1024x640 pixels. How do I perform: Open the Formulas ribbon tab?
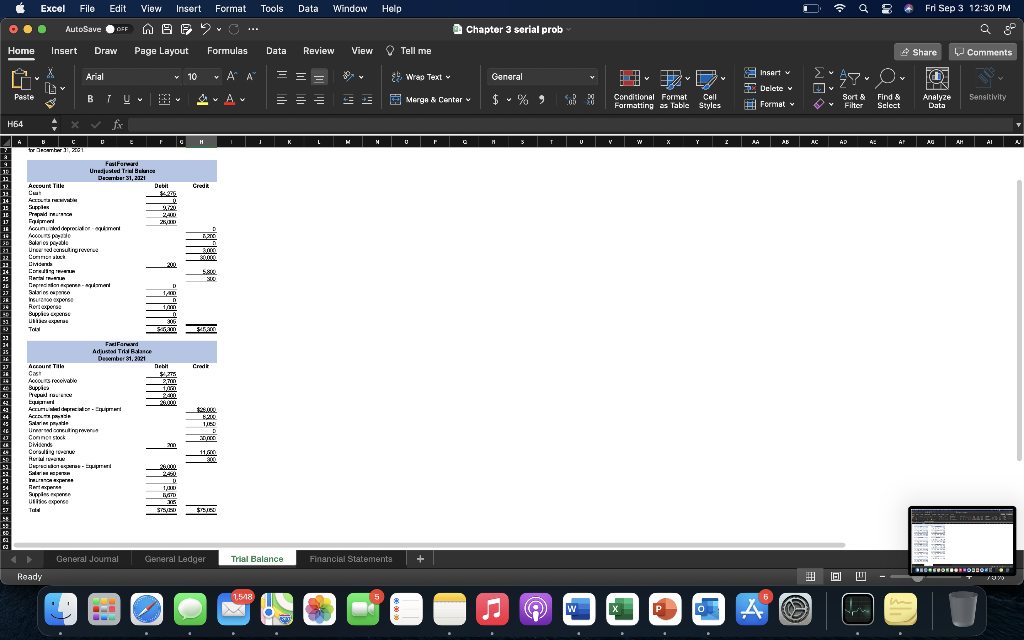pos(227,50)
